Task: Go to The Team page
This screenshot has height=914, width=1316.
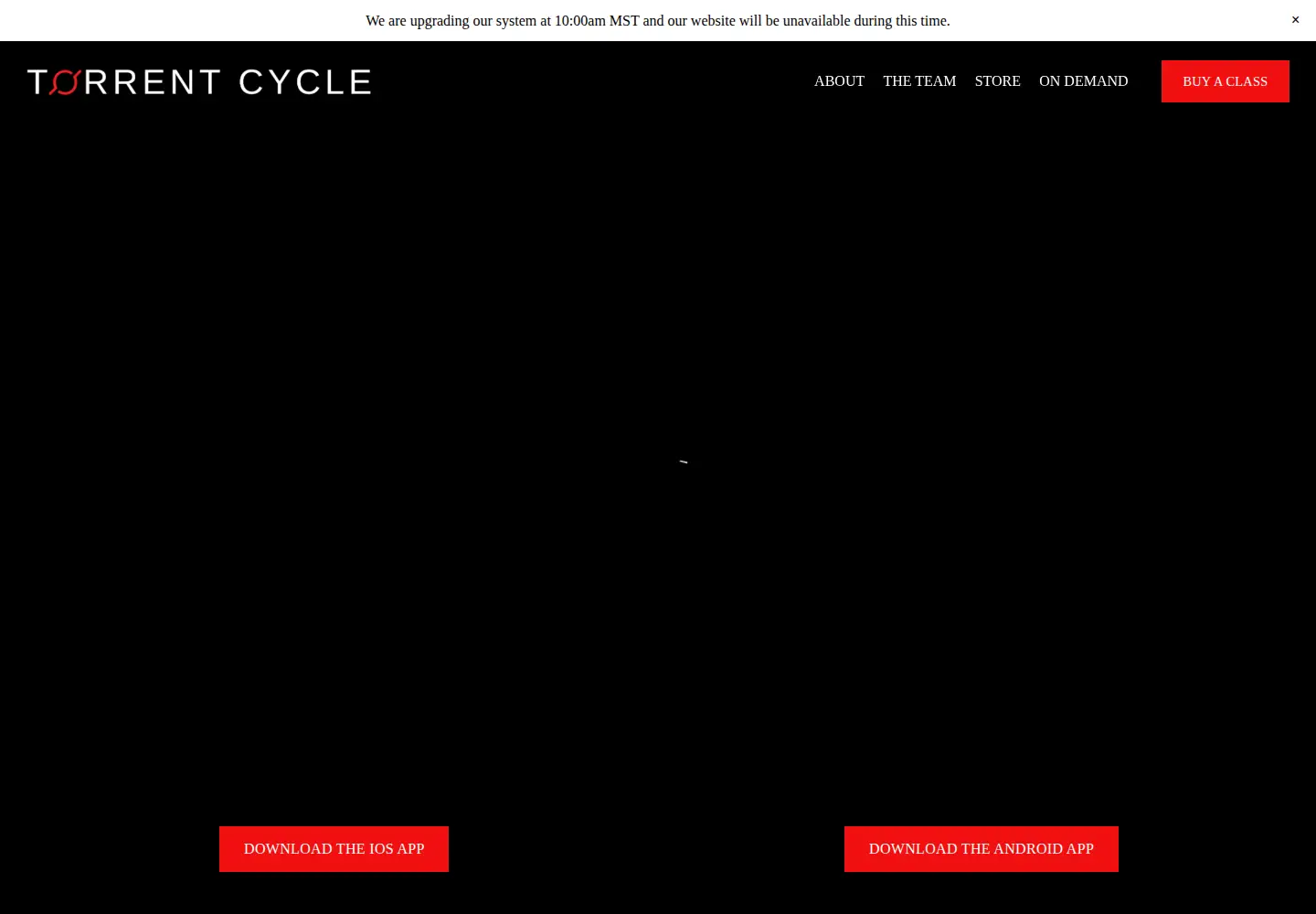Action: [919, 81]
